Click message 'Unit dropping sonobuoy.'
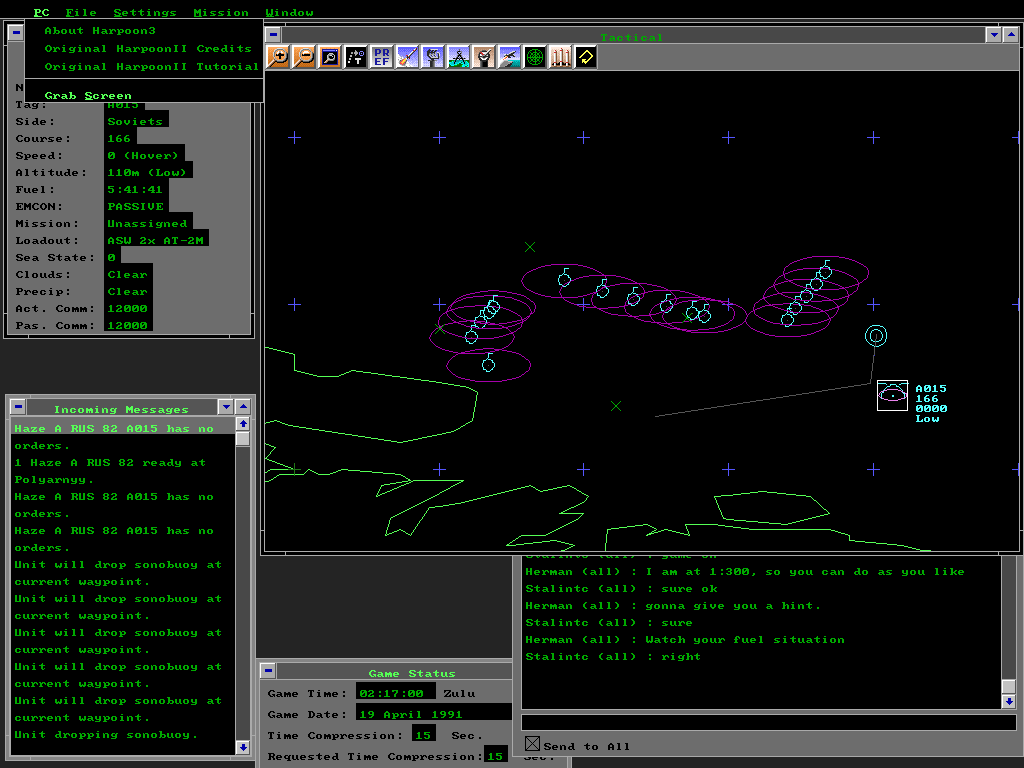The width and height of the screenshot is (1024, 768). click(106, 735)
